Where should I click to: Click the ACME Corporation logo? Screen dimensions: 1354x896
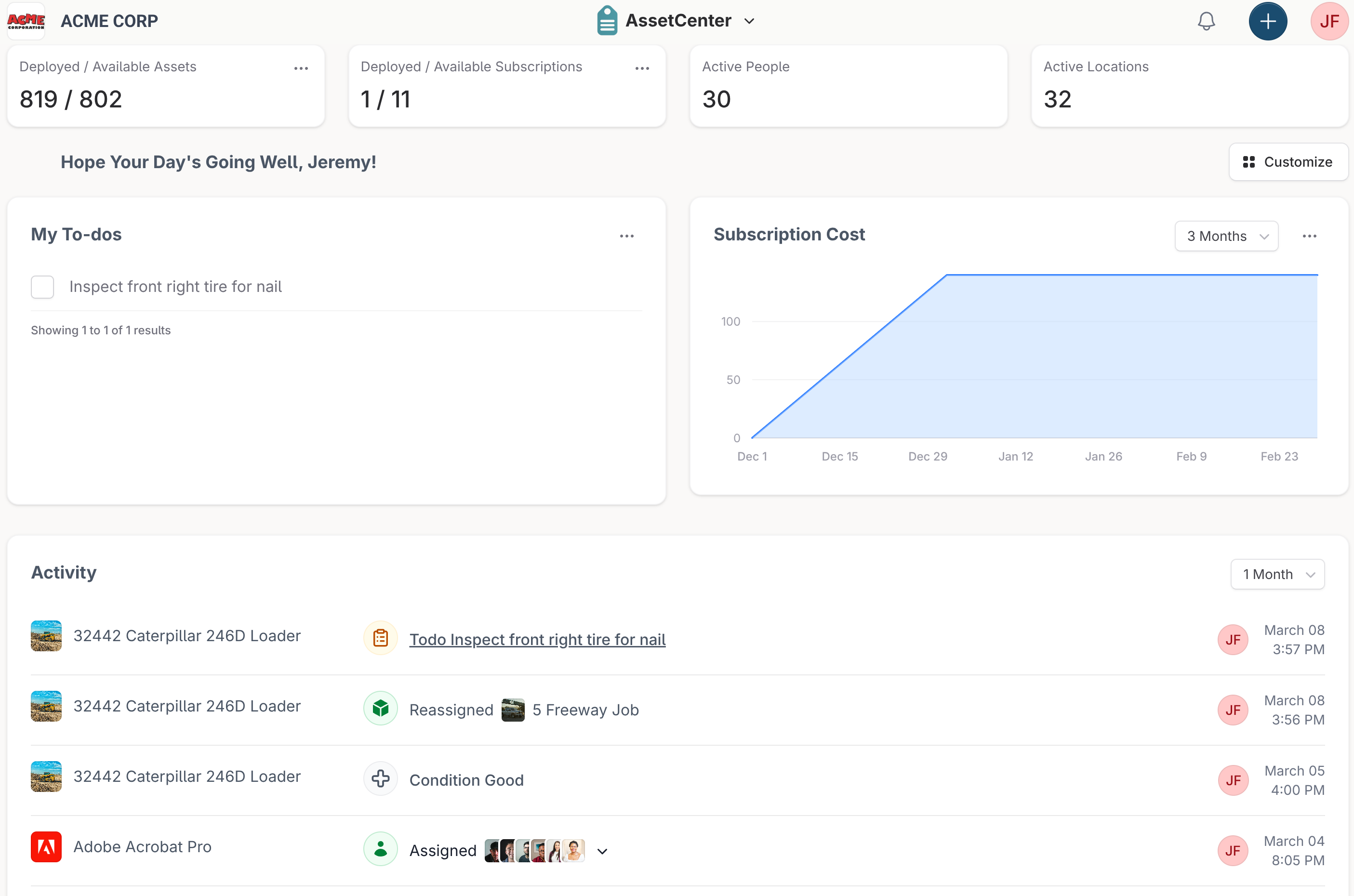tap(26, 21)
